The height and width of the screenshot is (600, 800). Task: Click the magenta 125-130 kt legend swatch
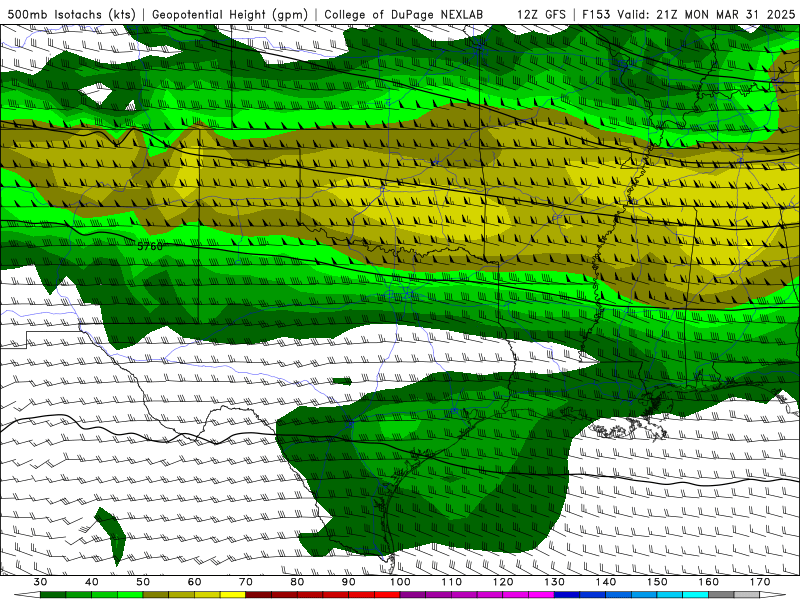click(x=541, y=595)
